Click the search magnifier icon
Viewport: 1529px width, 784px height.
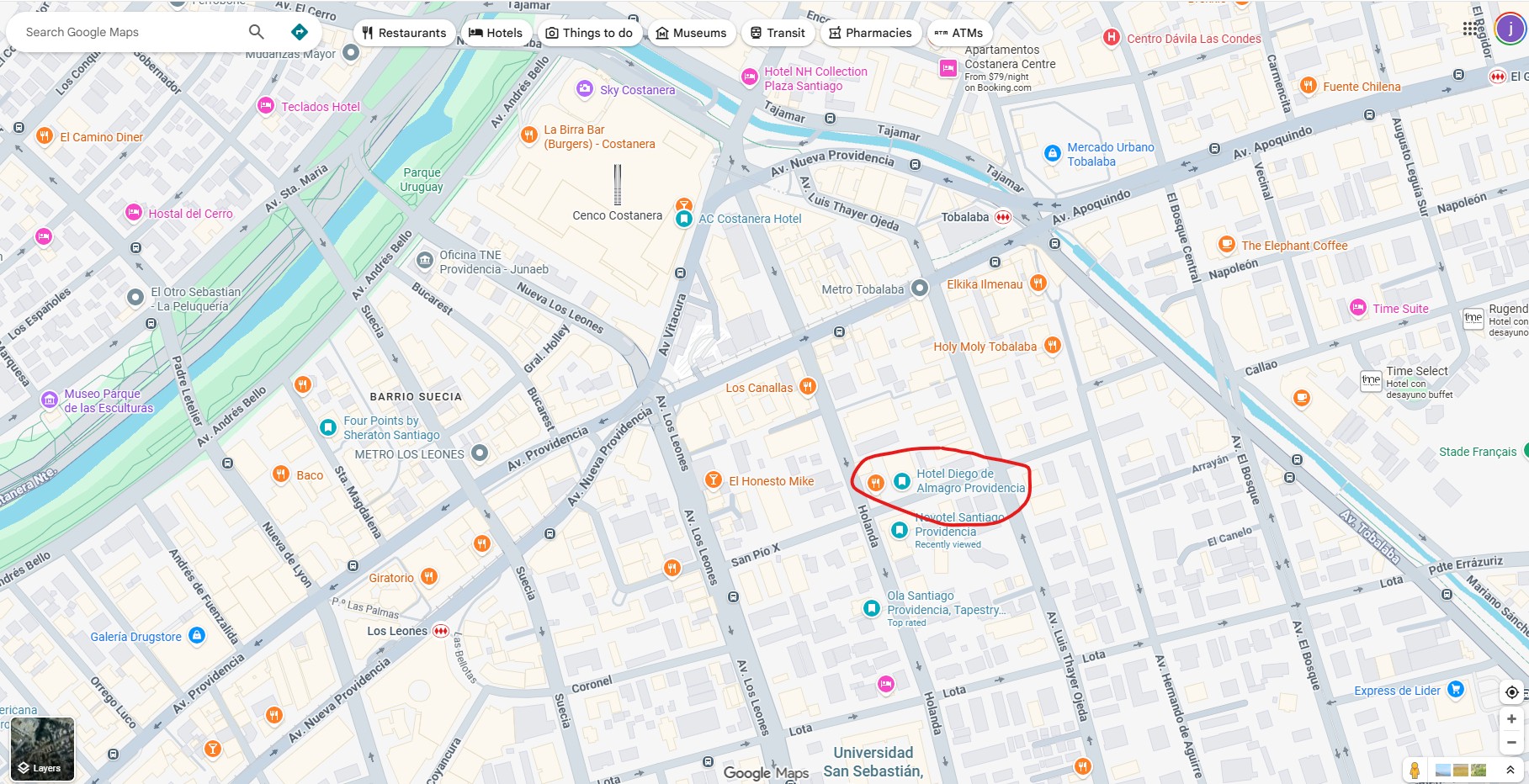point(257,32)
